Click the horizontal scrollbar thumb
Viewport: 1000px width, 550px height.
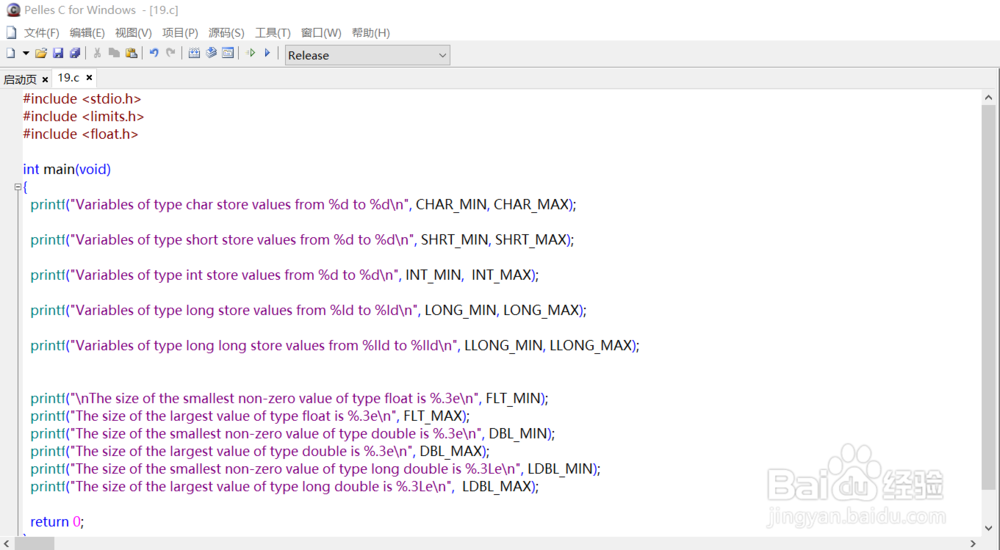(34, 544)
